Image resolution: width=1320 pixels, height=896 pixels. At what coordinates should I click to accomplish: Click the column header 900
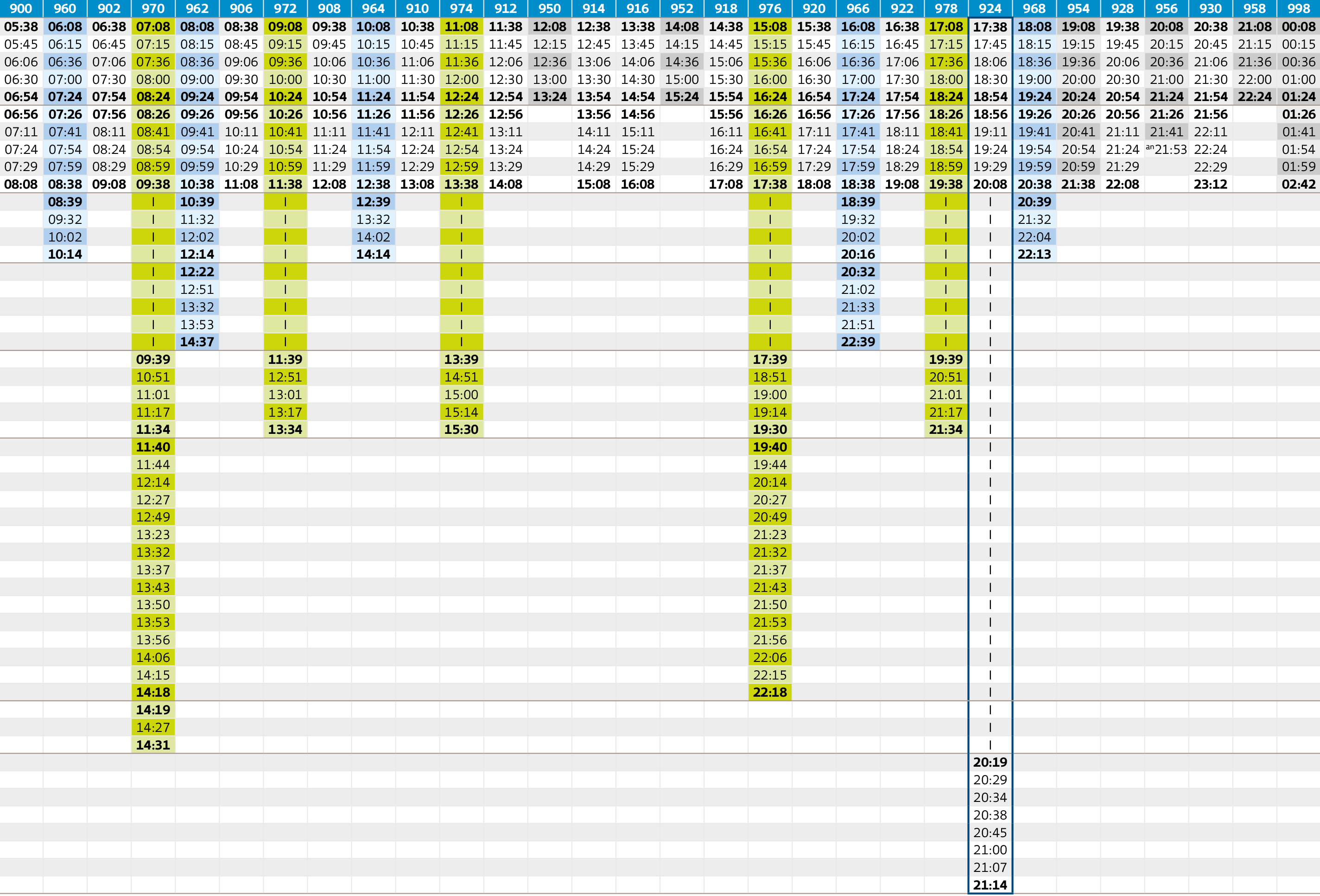(21, 8)
